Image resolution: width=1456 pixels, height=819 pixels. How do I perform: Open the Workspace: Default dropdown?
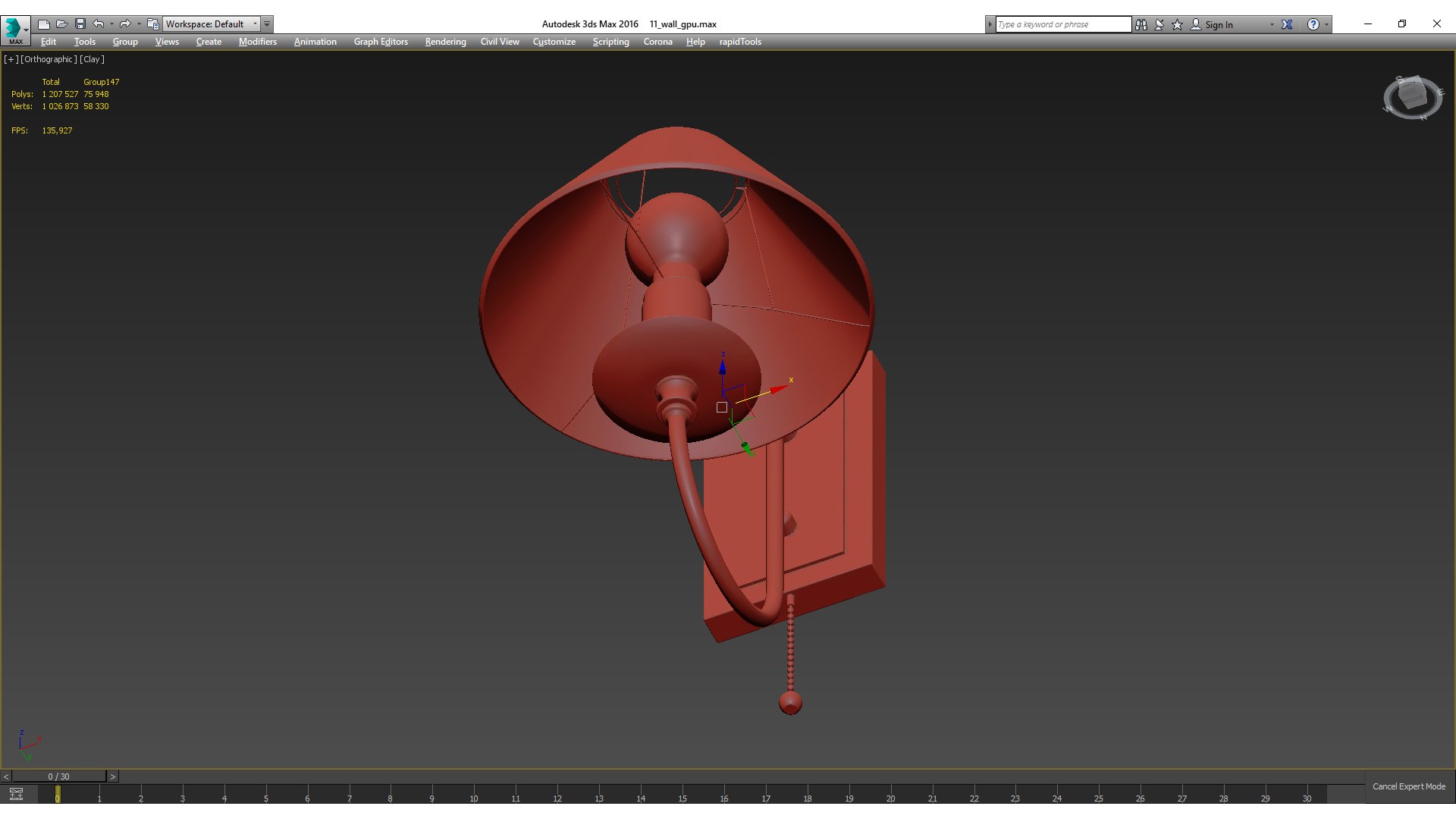coord(212,24)
